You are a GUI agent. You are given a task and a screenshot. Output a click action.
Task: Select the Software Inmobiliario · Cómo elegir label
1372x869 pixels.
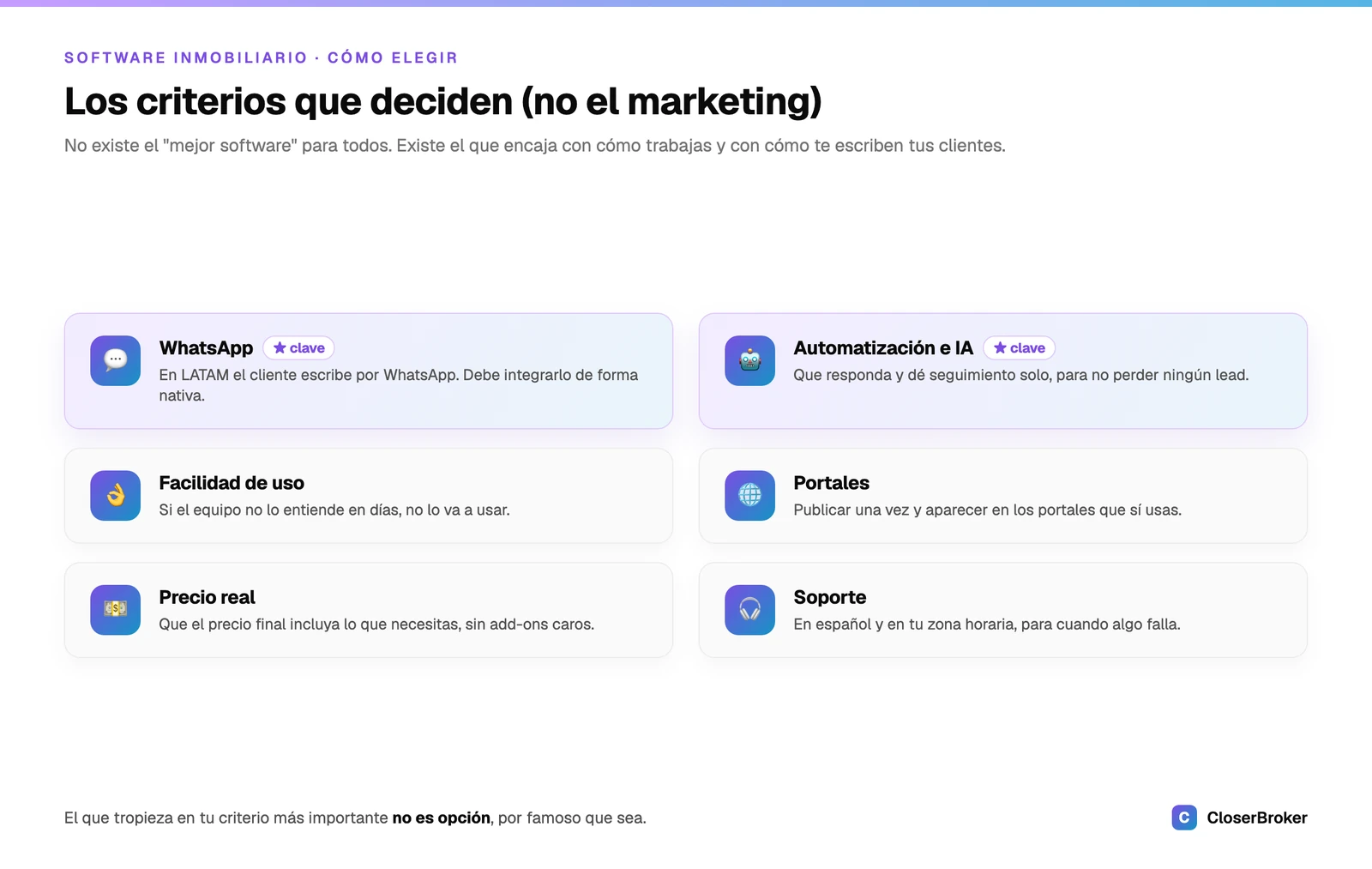click(262, 57)
